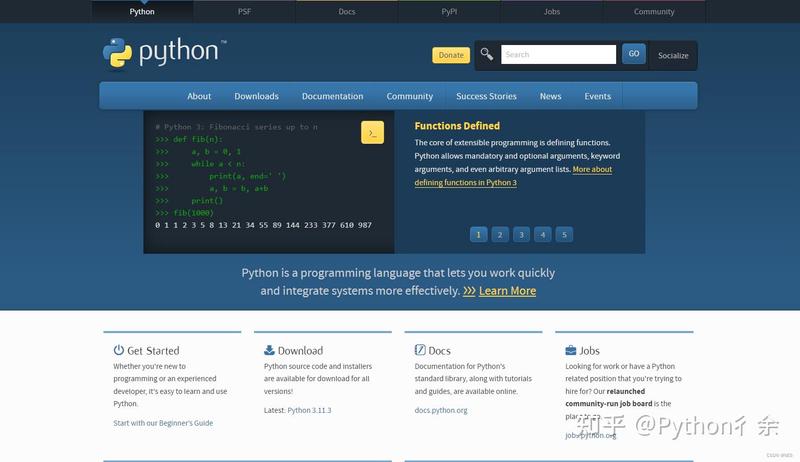800x462 pixels.
Task: Click the Get Started heading
Action: (153, 350)
